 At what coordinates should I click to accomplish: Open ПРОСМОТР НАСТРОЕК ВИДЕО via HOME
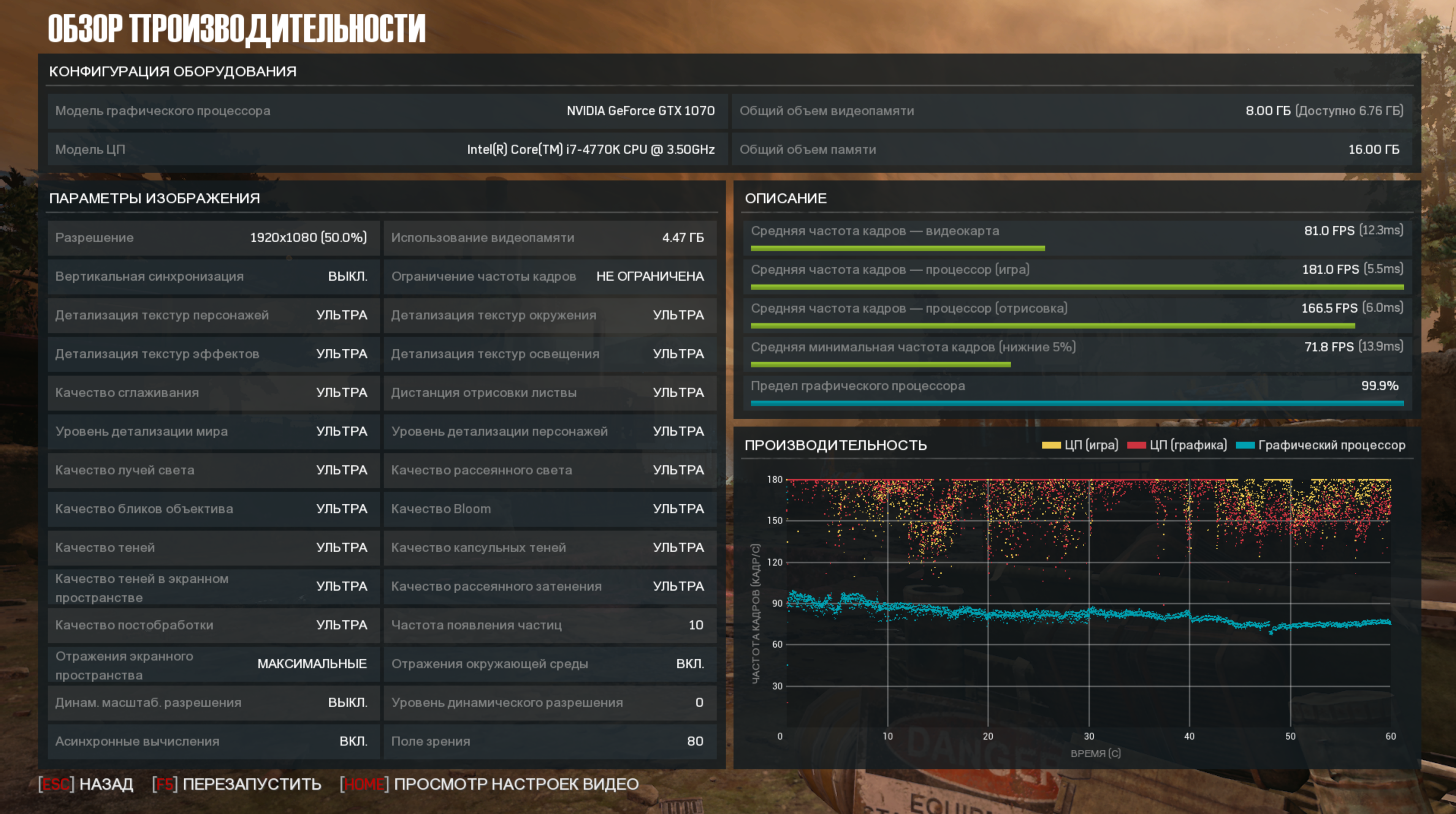tap(490, 784)
